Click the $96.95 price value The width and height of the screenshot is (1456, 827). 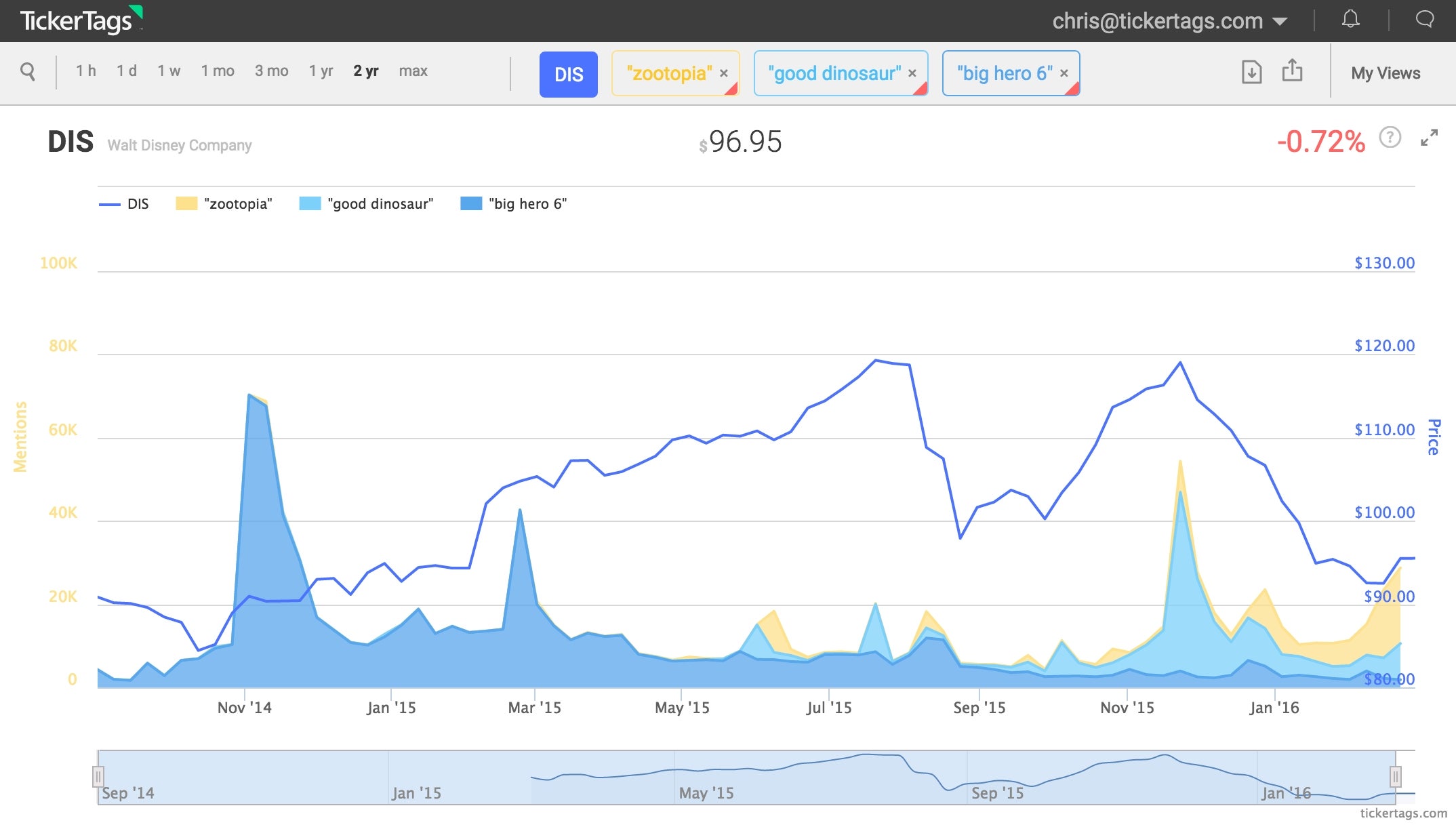tap(740, 142)
